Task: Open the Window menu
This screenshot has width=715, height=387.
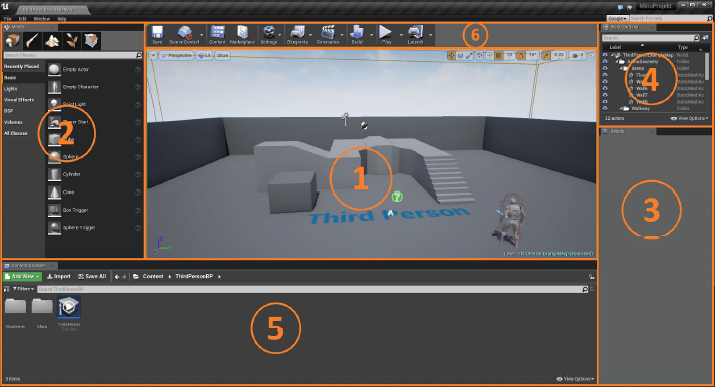Action: pos(41,19)
